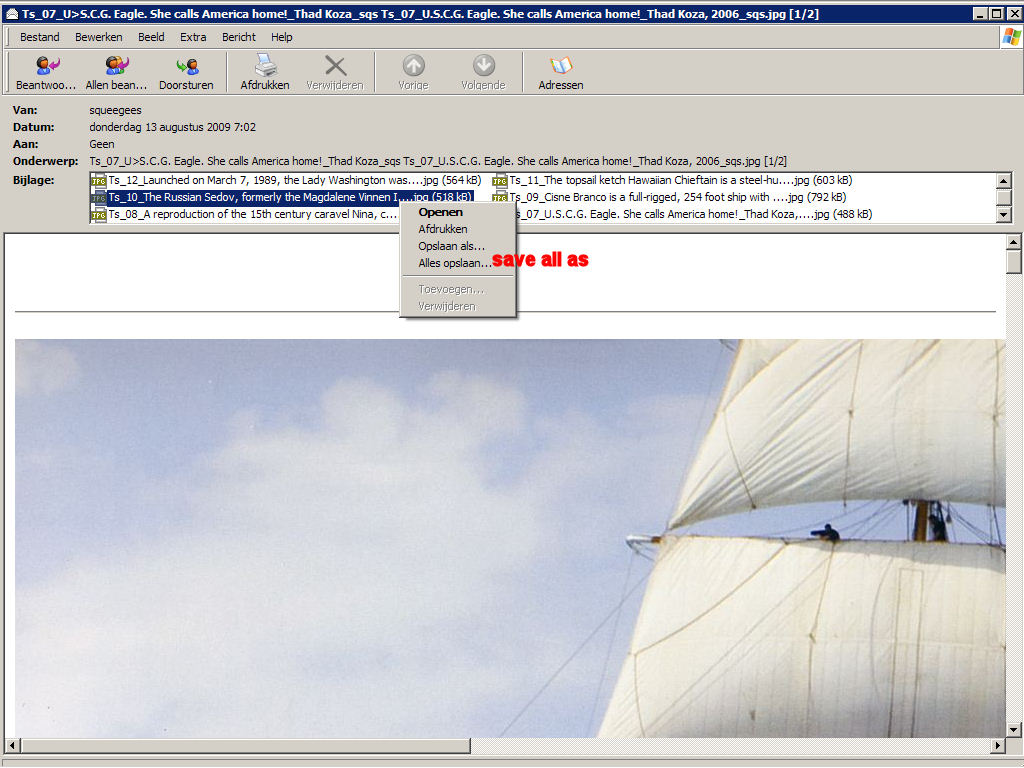Click the message pane scroll down arrow
Screen dimensions: 1024x768
[x=1013, y=729]
